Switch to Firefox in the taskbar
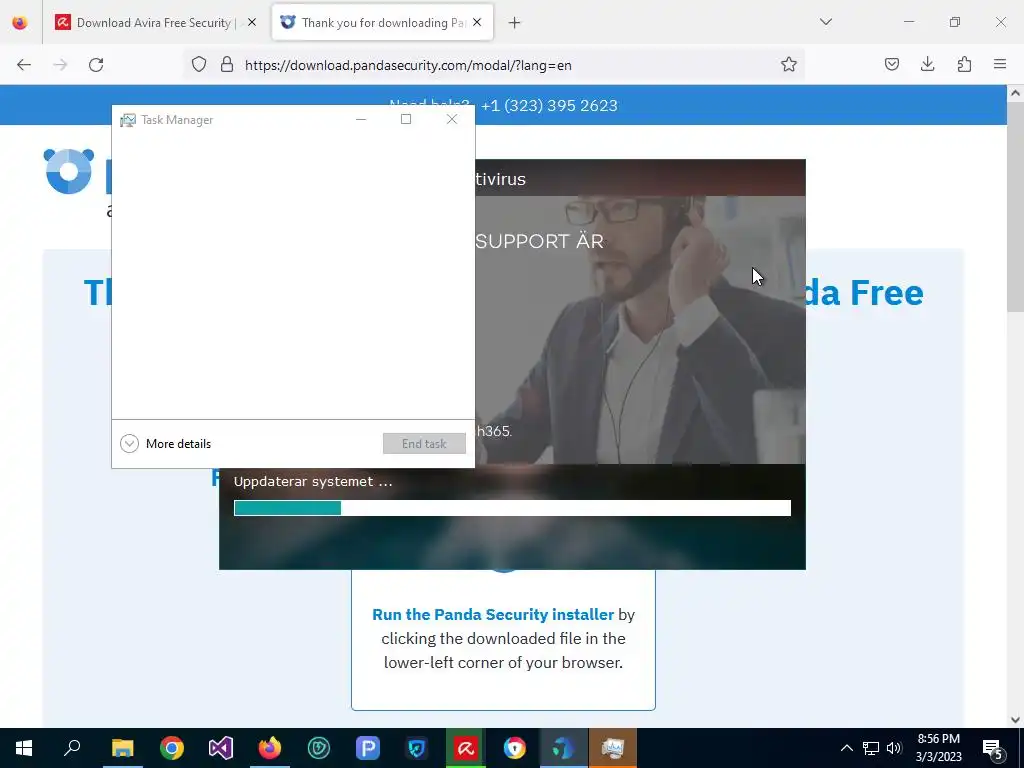The height and width of the screenshot is (768, 1024). coord(270,748)
